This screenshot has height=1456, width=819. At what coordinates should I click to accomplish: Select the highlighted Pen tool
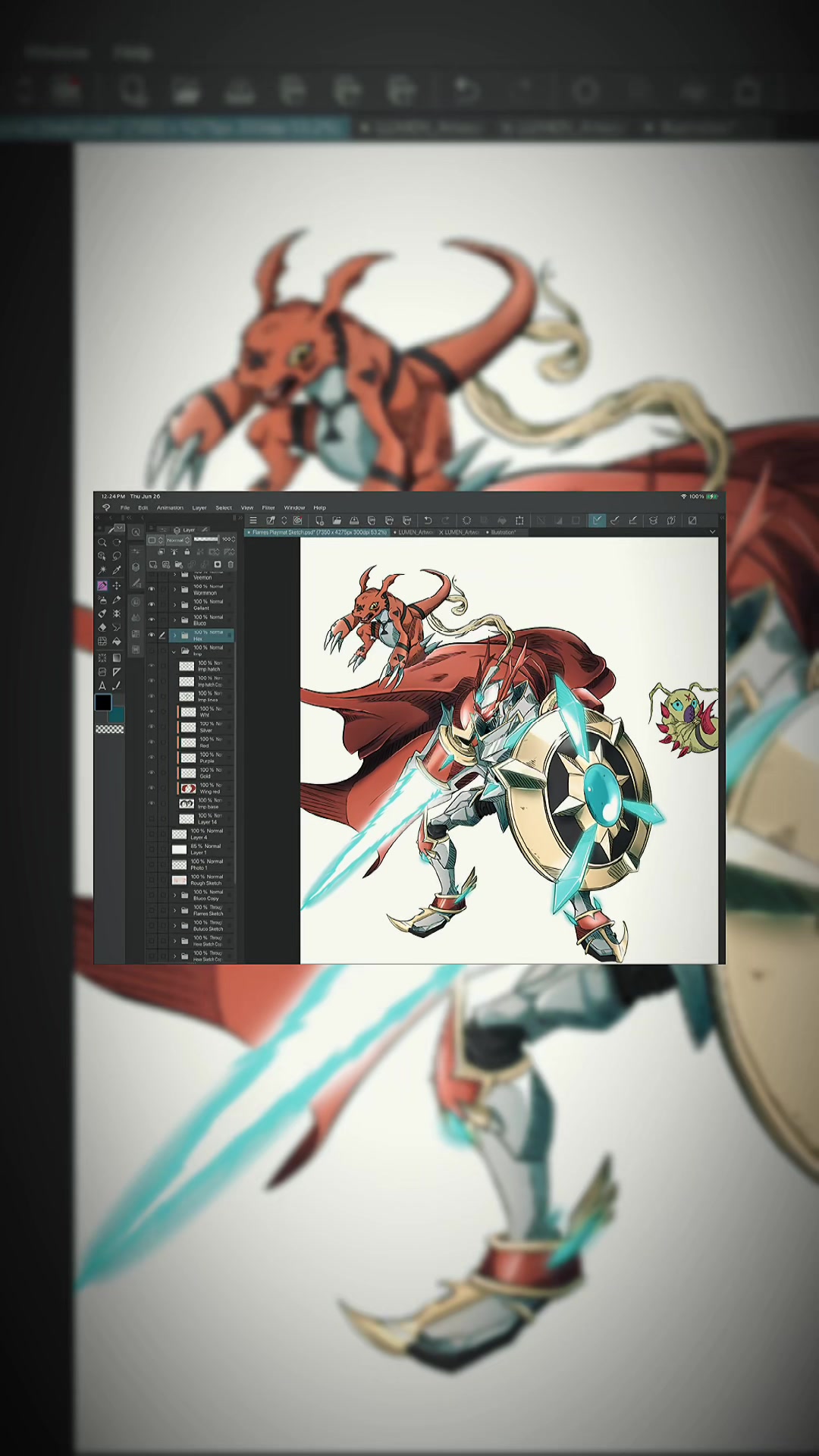(x=102, y=585)
